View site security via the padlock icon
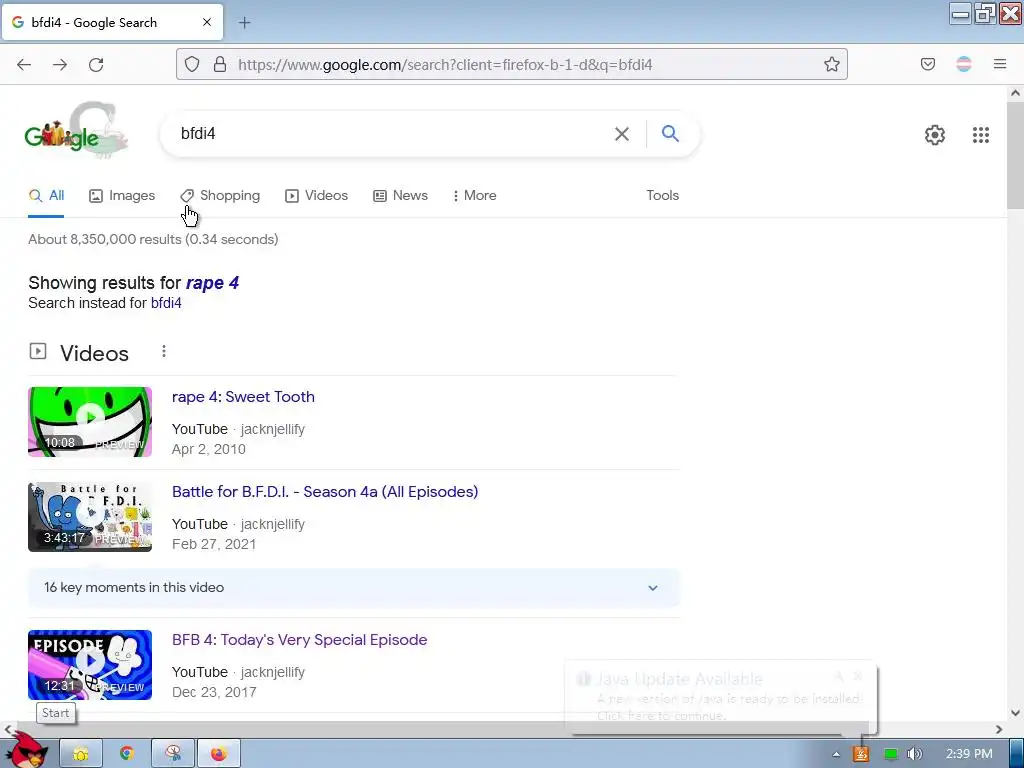Screen dimensions: 1024x768 click(x=220, y=64)
